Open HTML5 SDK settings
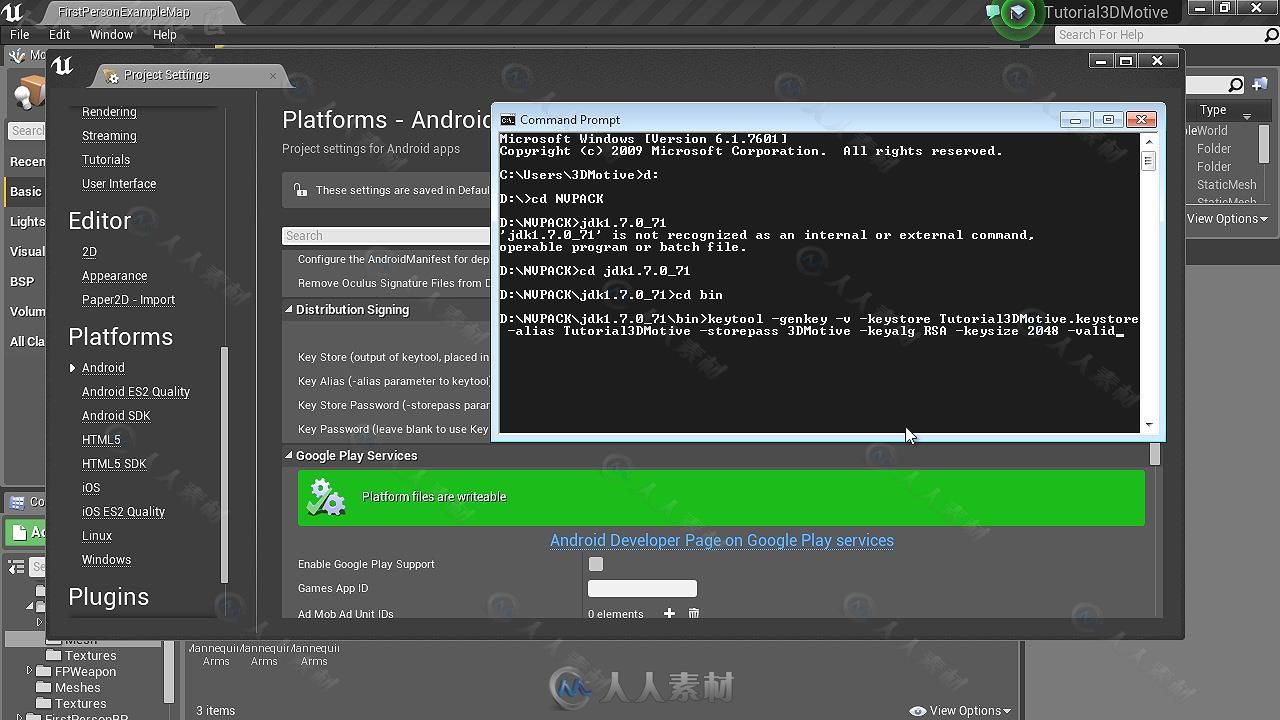The height and width of the screenshot is (720, 1280). 114,464
